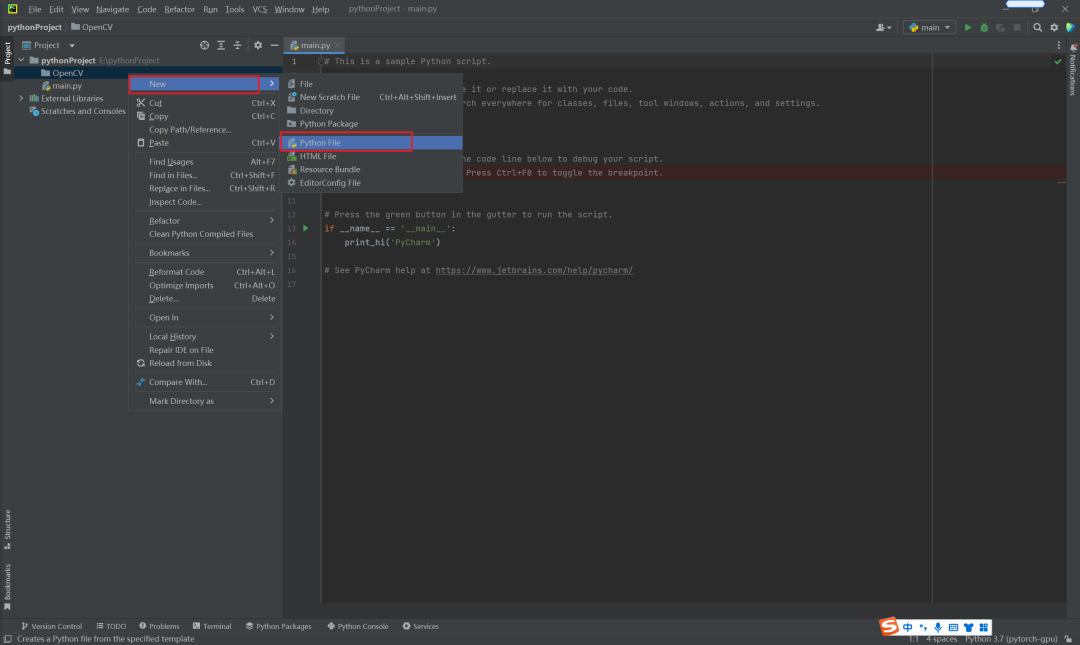Select main.py in the project tree
1080x645 pixels.
click(67, 86)
